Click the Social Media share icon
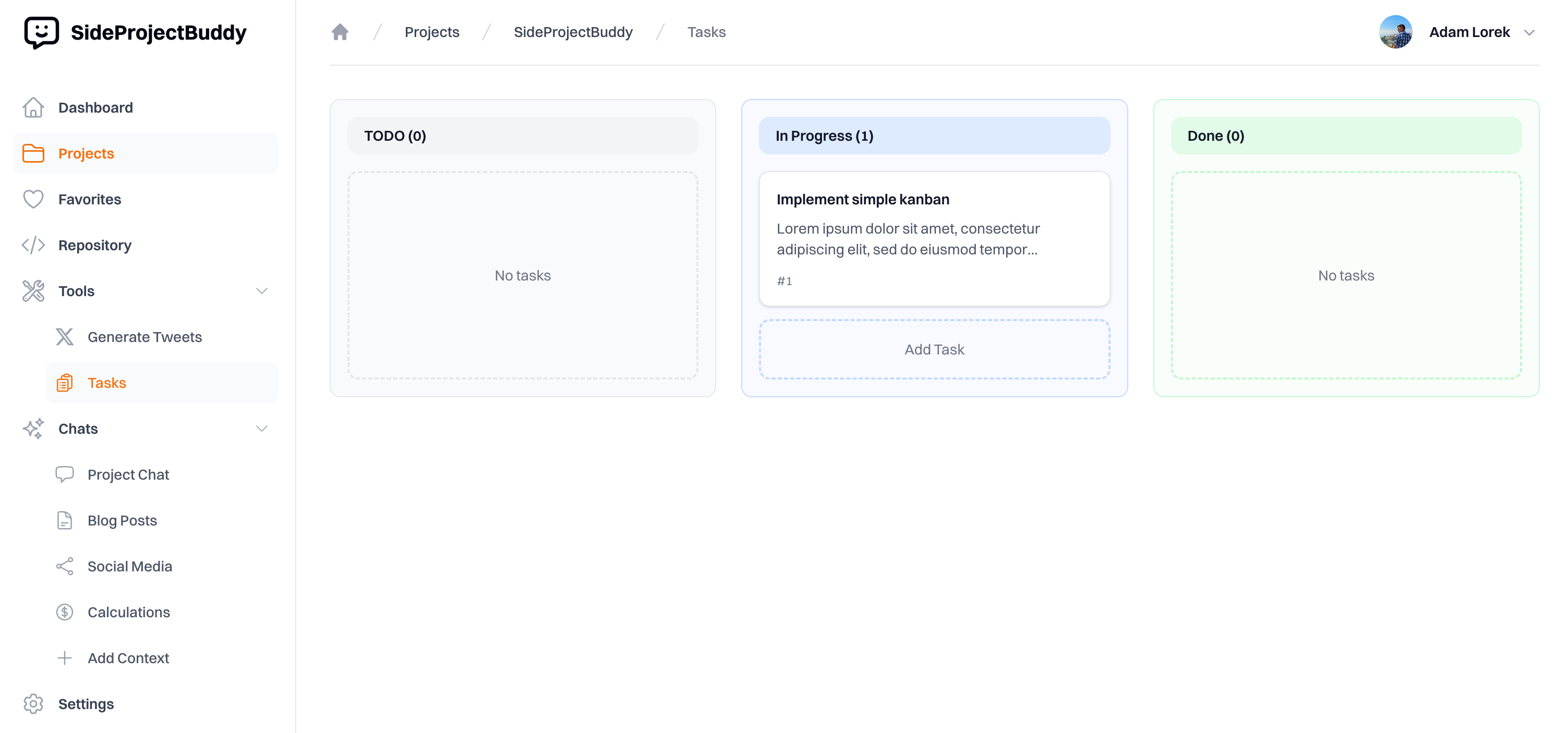The image size is (1568, 733). tap(65, 566)
